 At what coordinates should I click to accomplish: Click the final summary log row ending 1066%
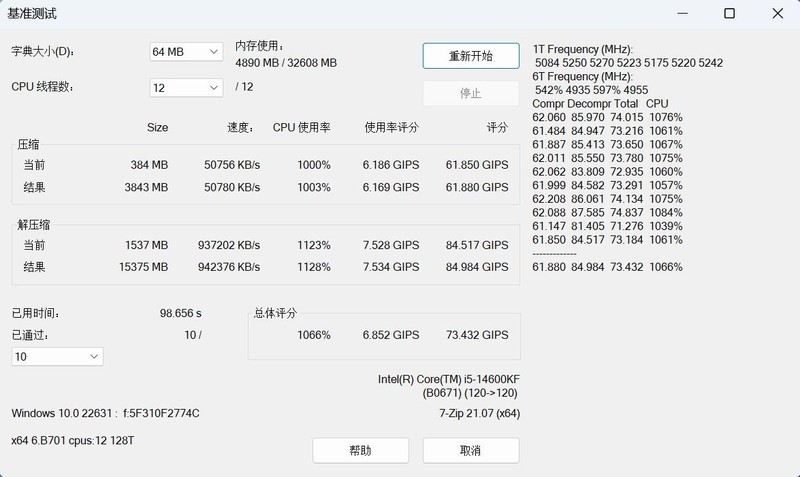(607, 267)
